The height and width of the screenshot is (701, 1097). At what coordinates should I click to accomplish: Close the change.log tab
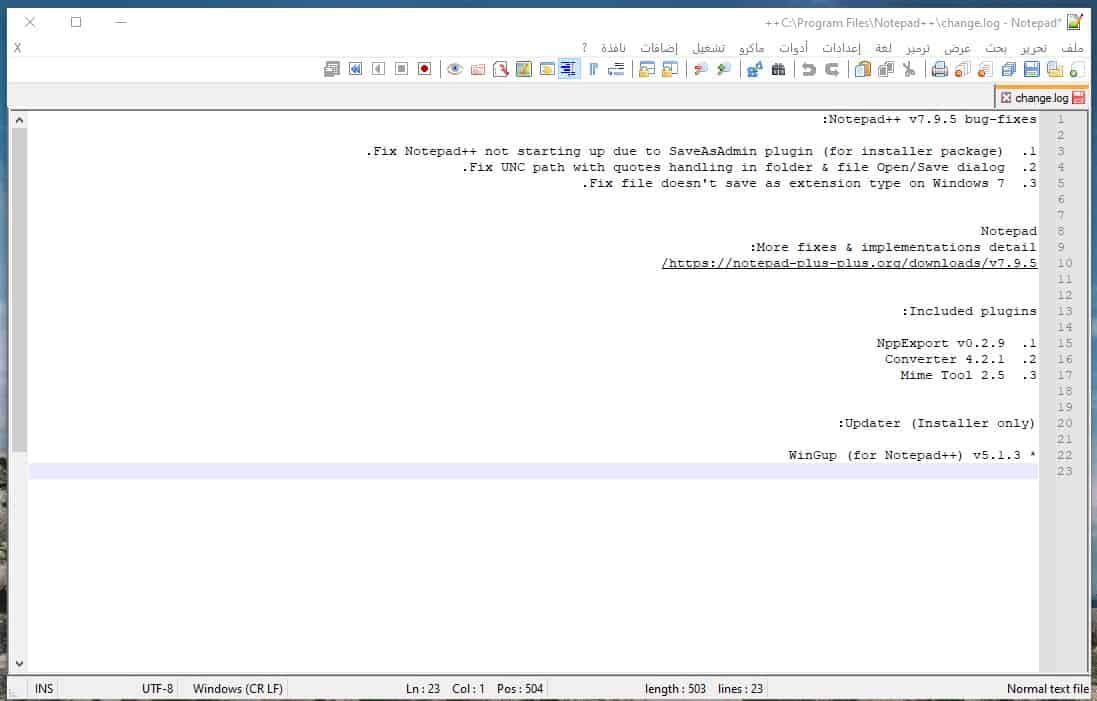coord(1006,98)
